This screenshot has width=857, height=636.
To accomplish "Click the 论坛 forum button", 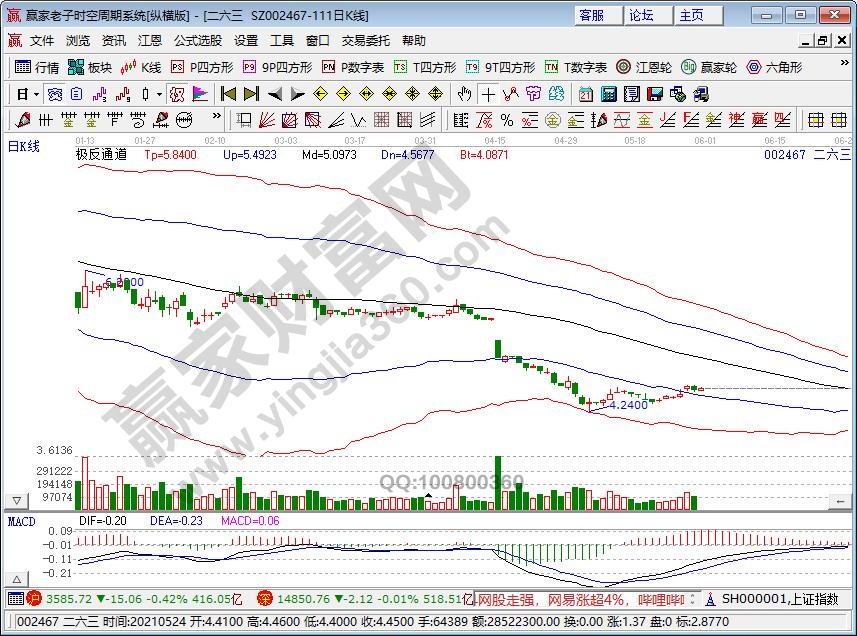I will (x=642, y=15).
